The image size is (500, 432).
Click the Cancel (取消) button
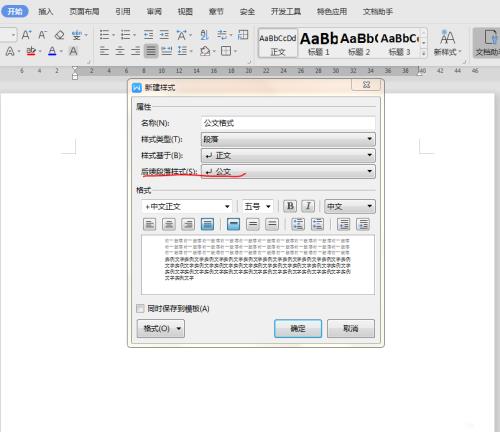[351, 329]
